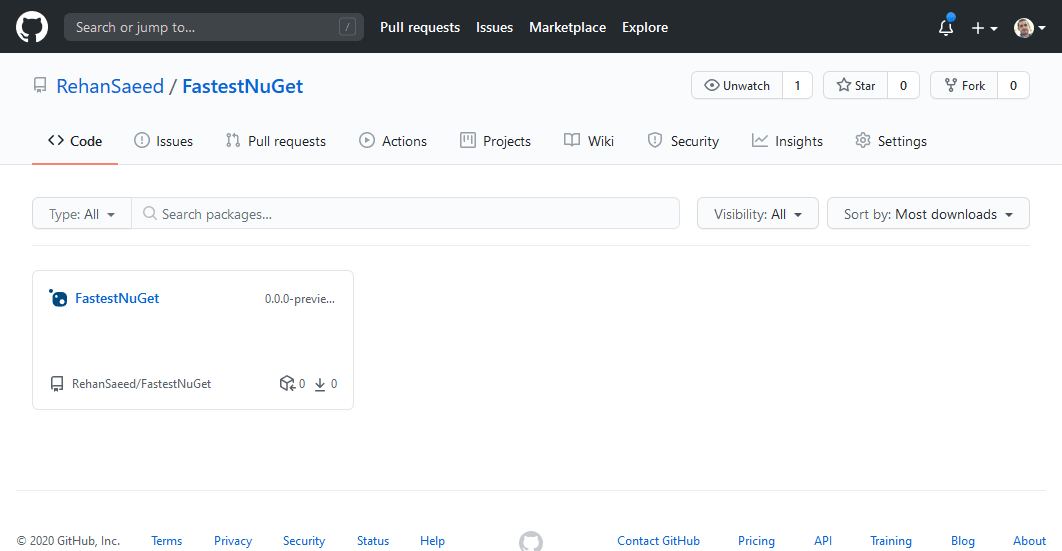
Task: Open Issues in top navigation bar
Action: coord(494,27)
